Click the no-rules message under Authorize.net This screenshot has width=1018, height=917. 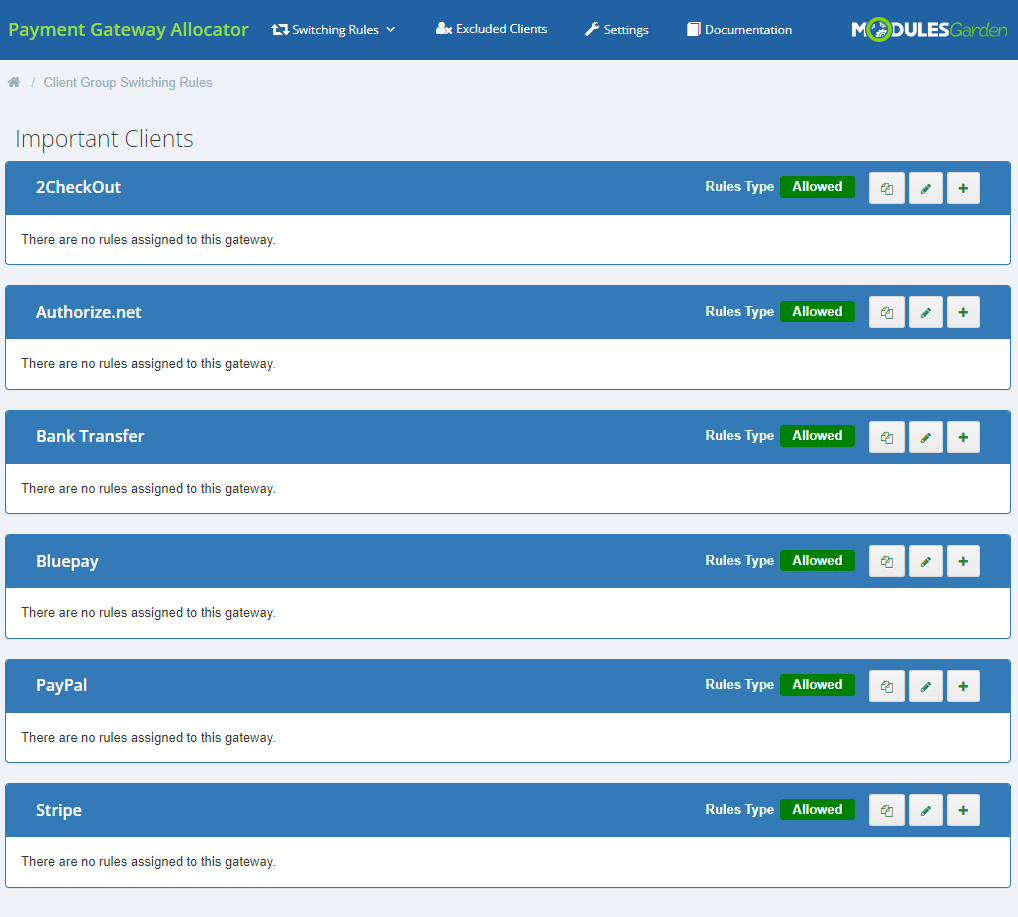pos(148,364)
